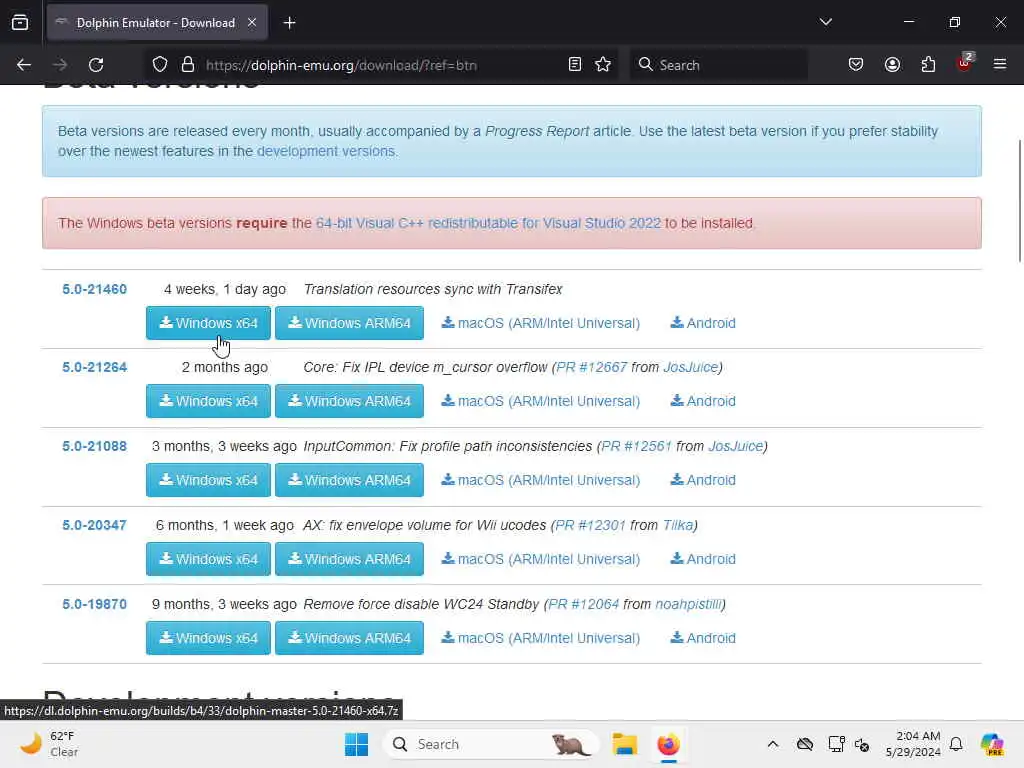Screen dimensions: 1024x768
Task: Click the Firefox Search box
Action: [x=718, y=65]
